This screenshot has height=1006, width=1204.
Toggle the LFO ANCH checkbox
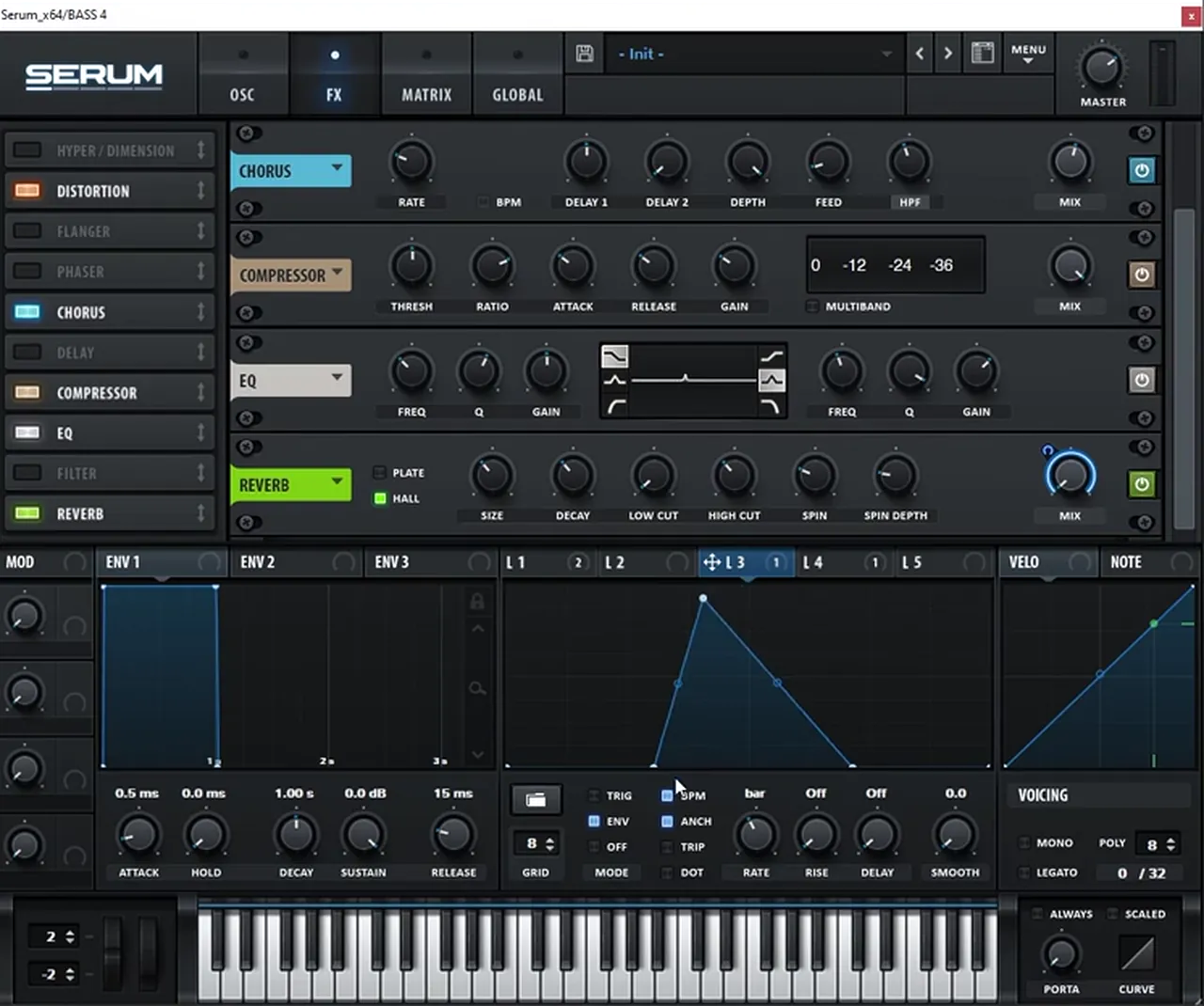pos(667,822)
